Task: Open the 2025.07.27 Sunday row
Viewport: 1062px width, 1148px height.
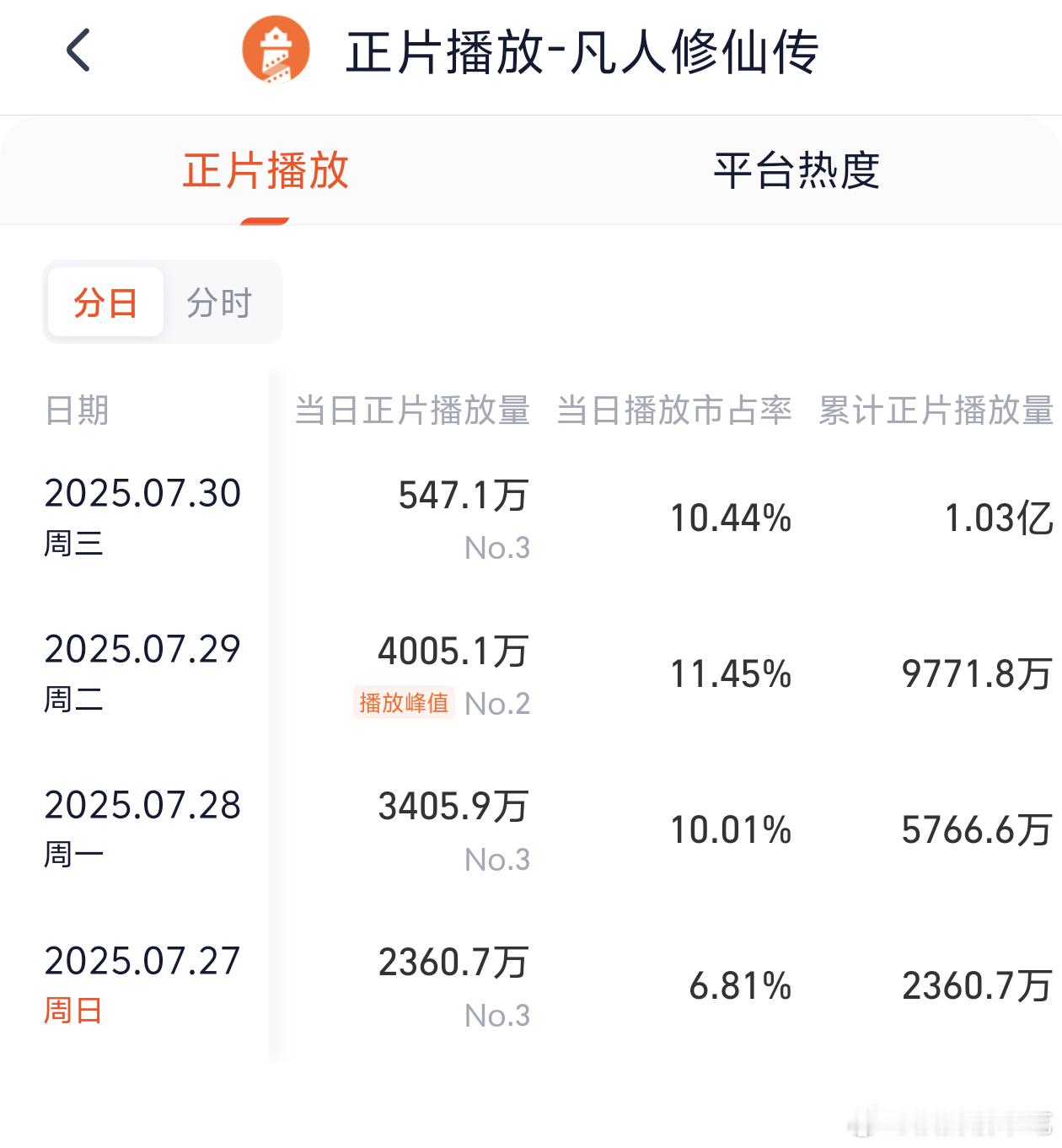Action: (142, 962)
